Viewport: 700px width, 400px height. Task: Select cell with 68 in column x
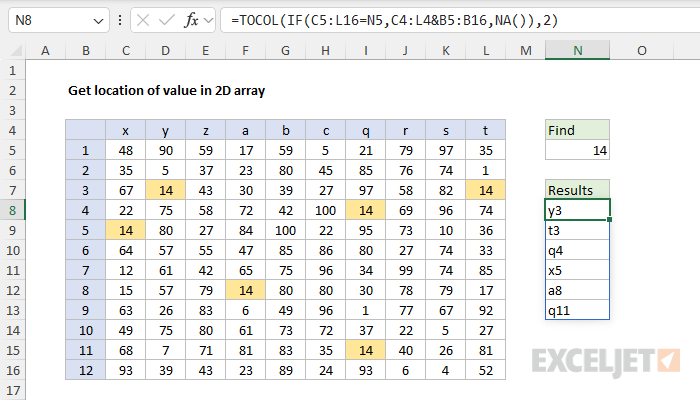(125, 350)
